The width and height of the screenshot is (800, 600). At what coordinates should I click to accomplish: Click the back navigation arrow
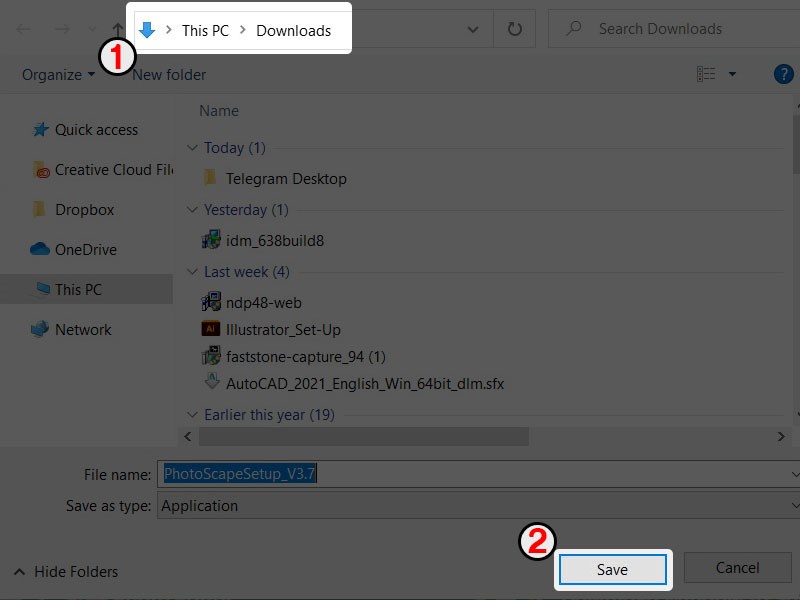tap(23, 30)
